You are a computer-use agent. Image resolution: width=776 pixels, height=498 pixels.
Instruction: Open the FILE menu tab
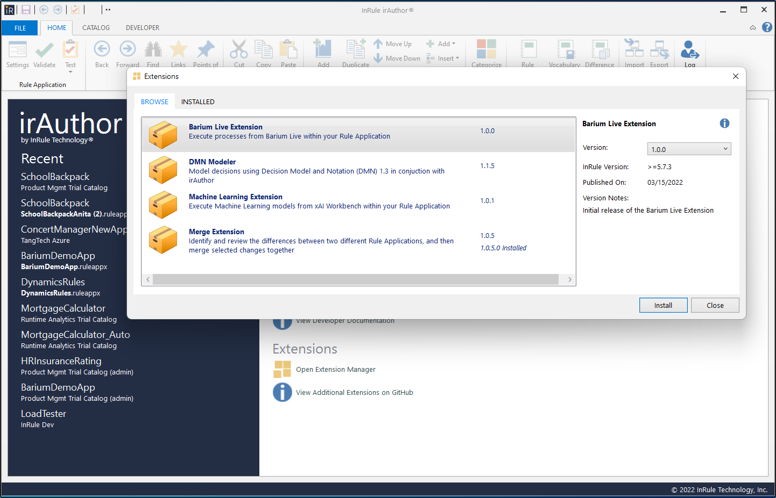point(20,28)
